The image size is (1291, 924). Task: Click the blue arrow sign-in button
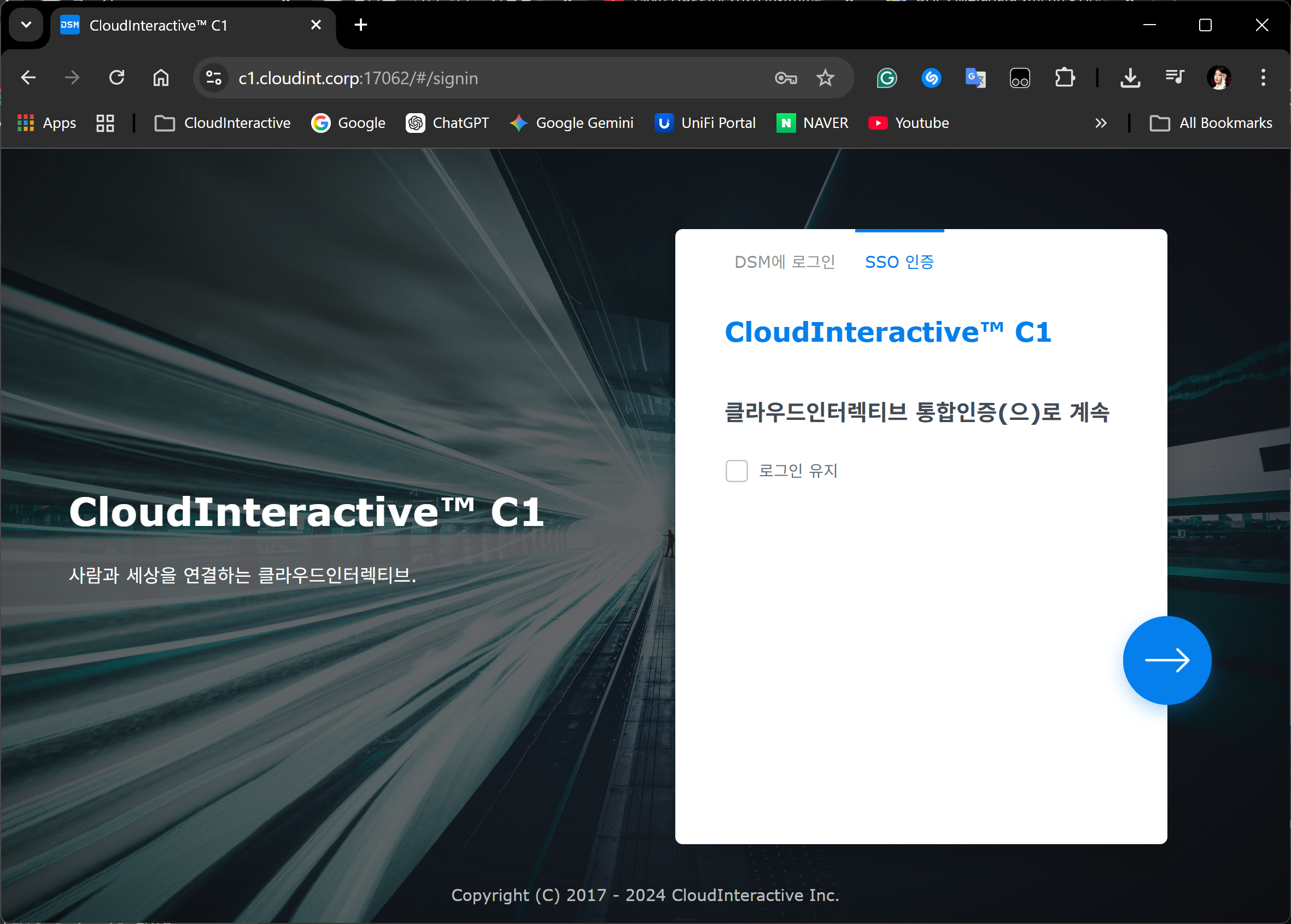point(1166,660)
